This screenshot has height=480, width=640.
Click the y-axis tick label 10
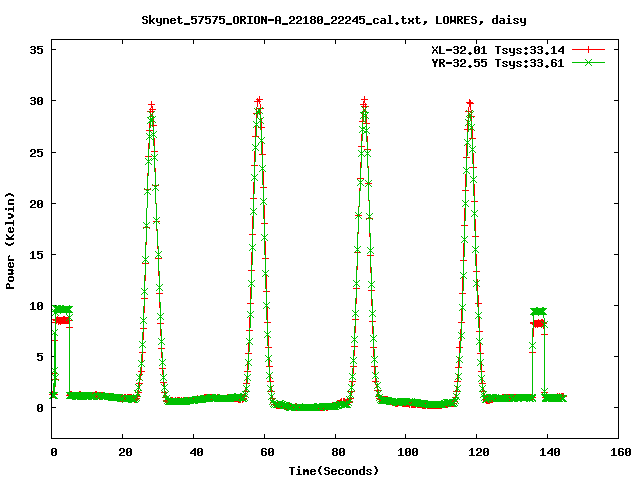click(x=36, y=306)
